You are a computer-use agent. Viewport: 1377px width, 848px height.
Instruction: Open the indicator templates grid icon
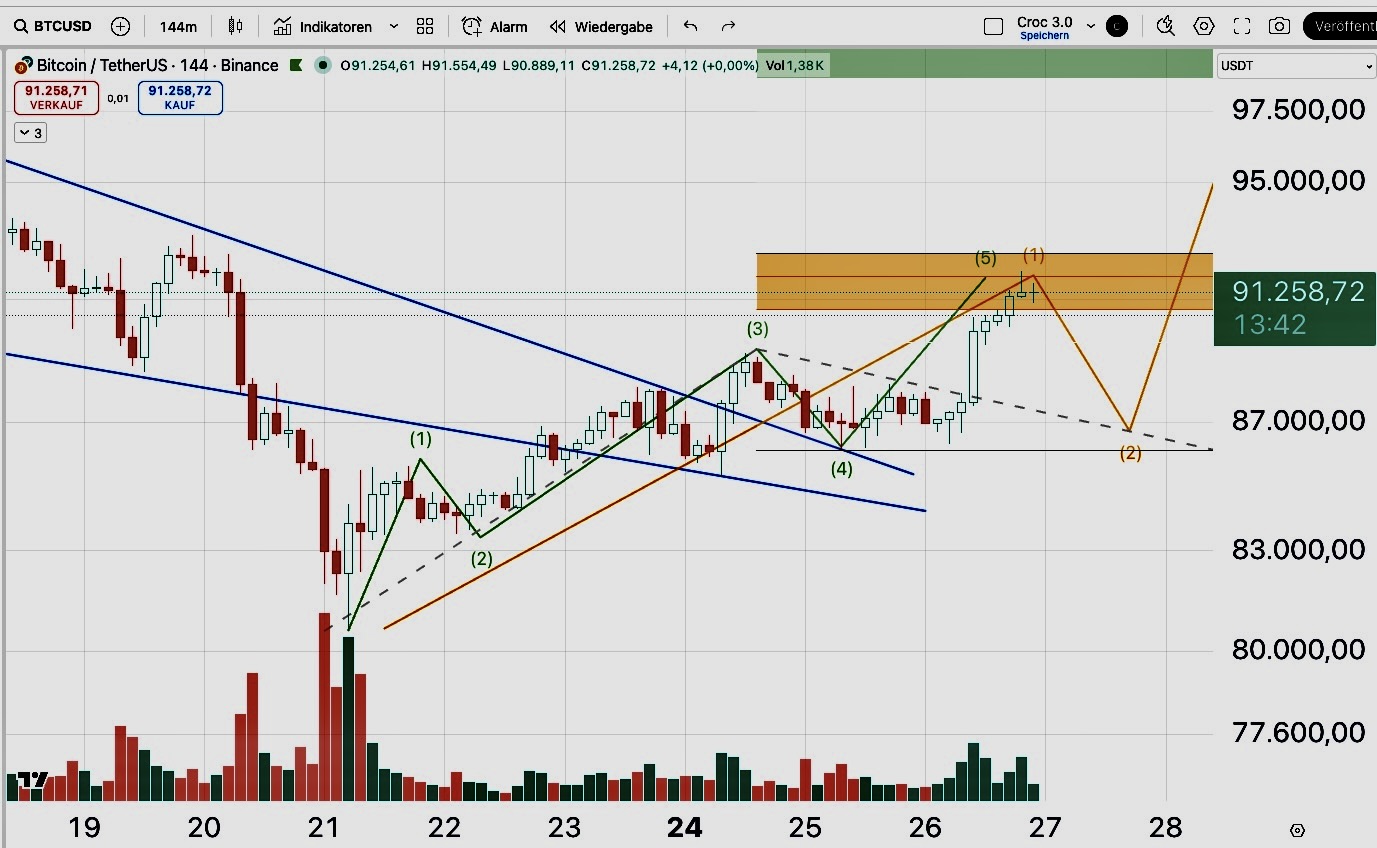click(x=425, y=26)
